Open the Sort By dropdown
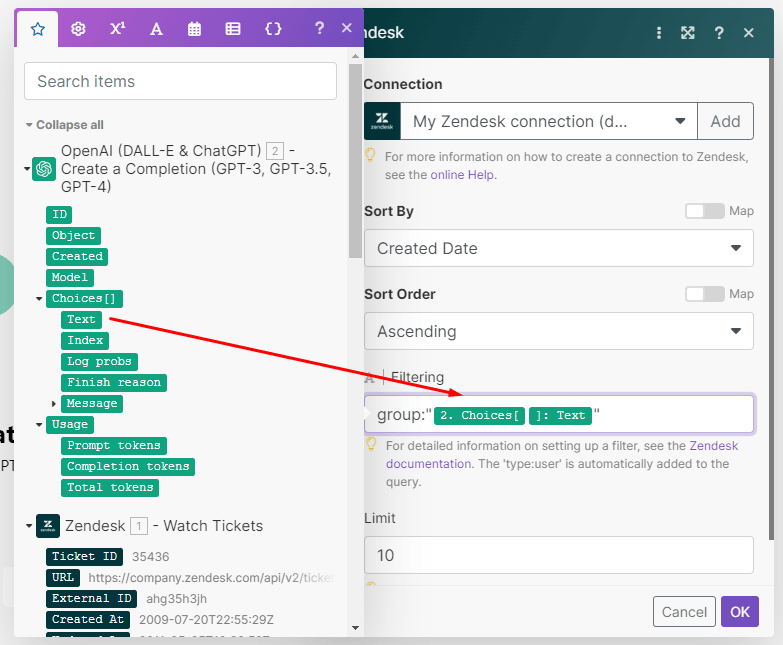Image resolution: width=783 pixels, height=645 pixels. click(558, 248)
